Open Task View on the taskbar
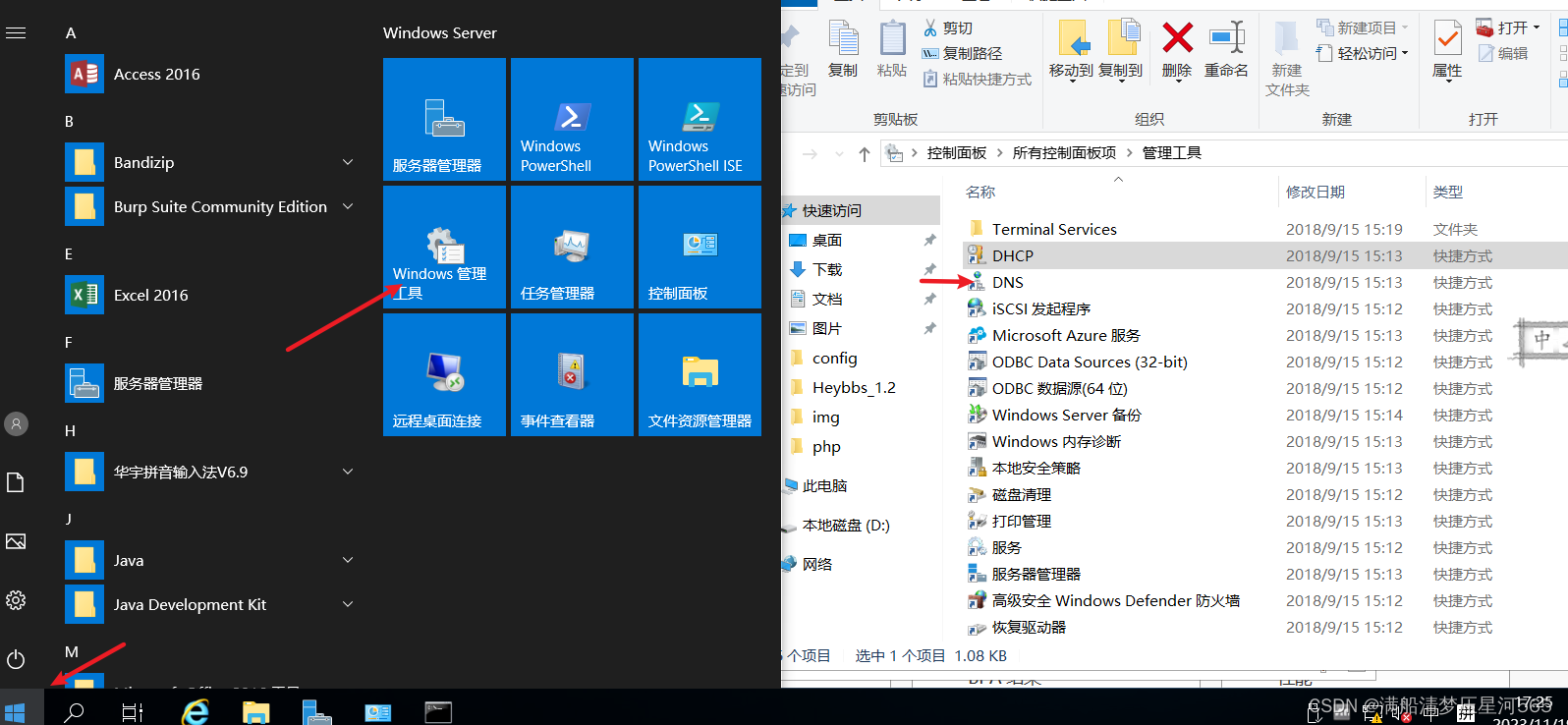Screen dimensions: 1568x725 pyautogui.click(x=133, y=711)
